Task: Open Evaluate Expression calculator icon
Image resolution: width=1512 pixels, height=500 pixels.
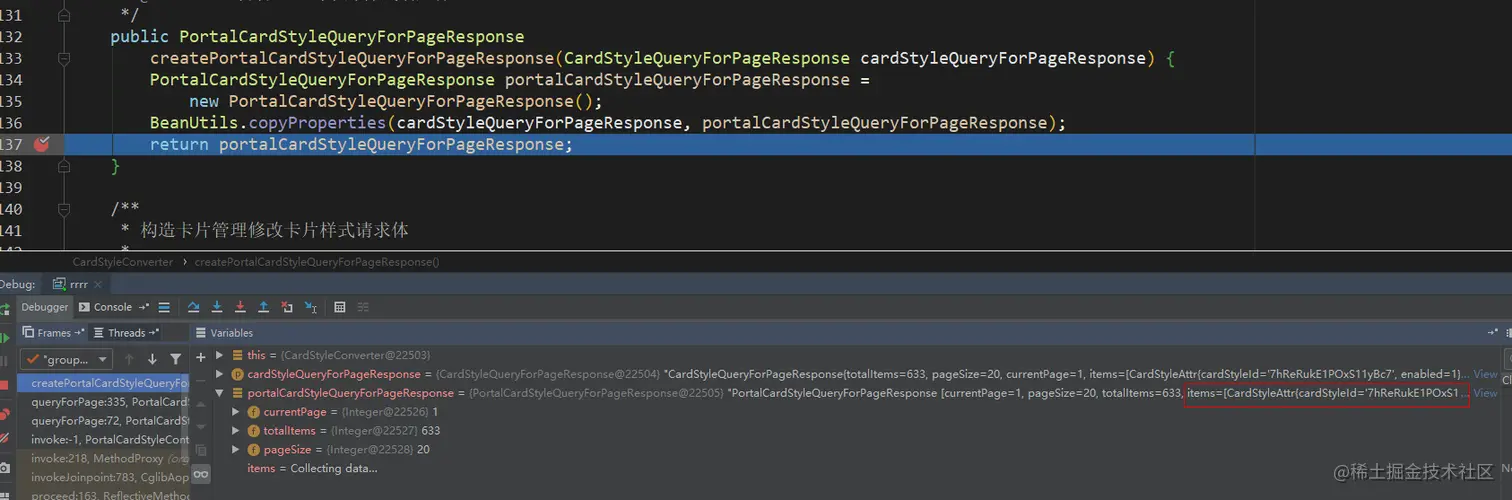Action: 340,307
